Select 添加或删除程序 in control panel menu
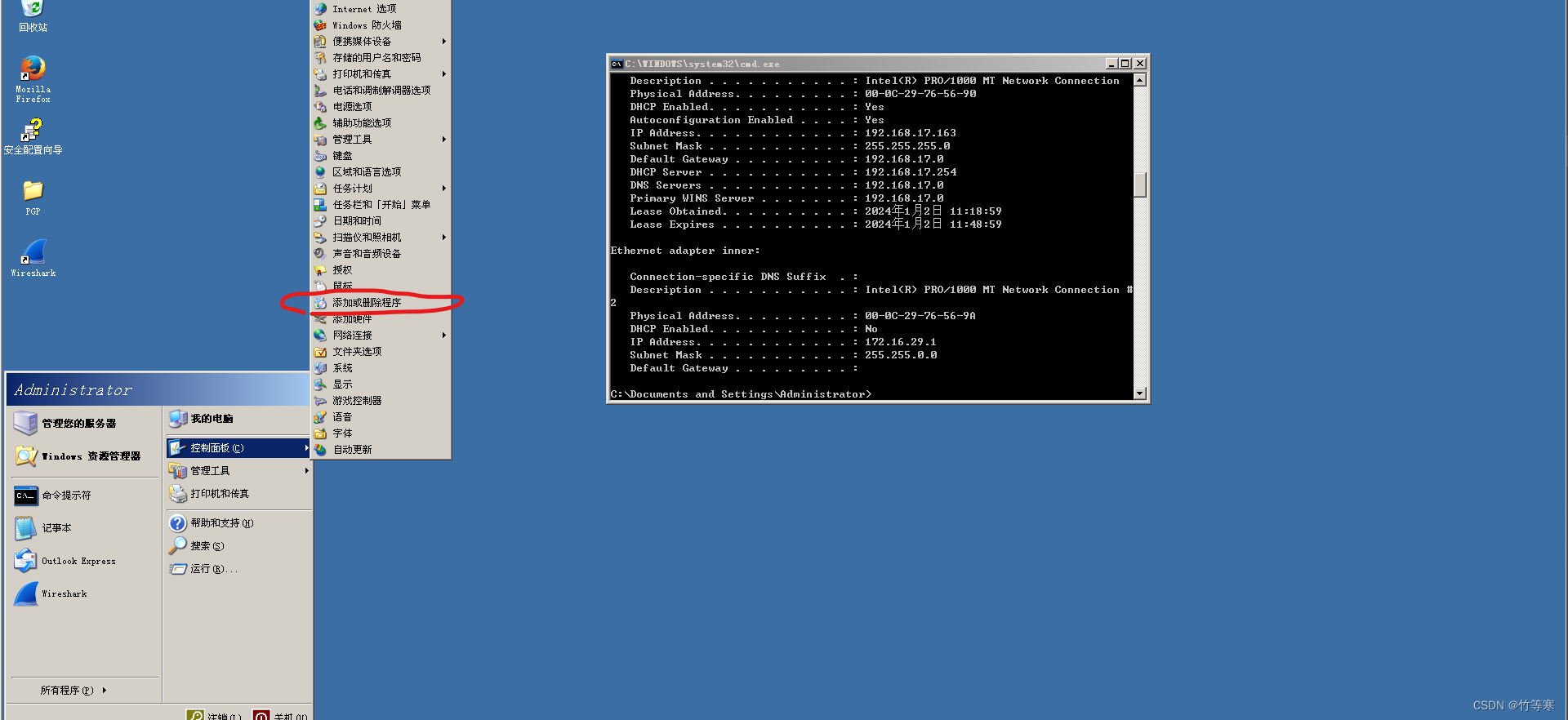 coord(381,302)
